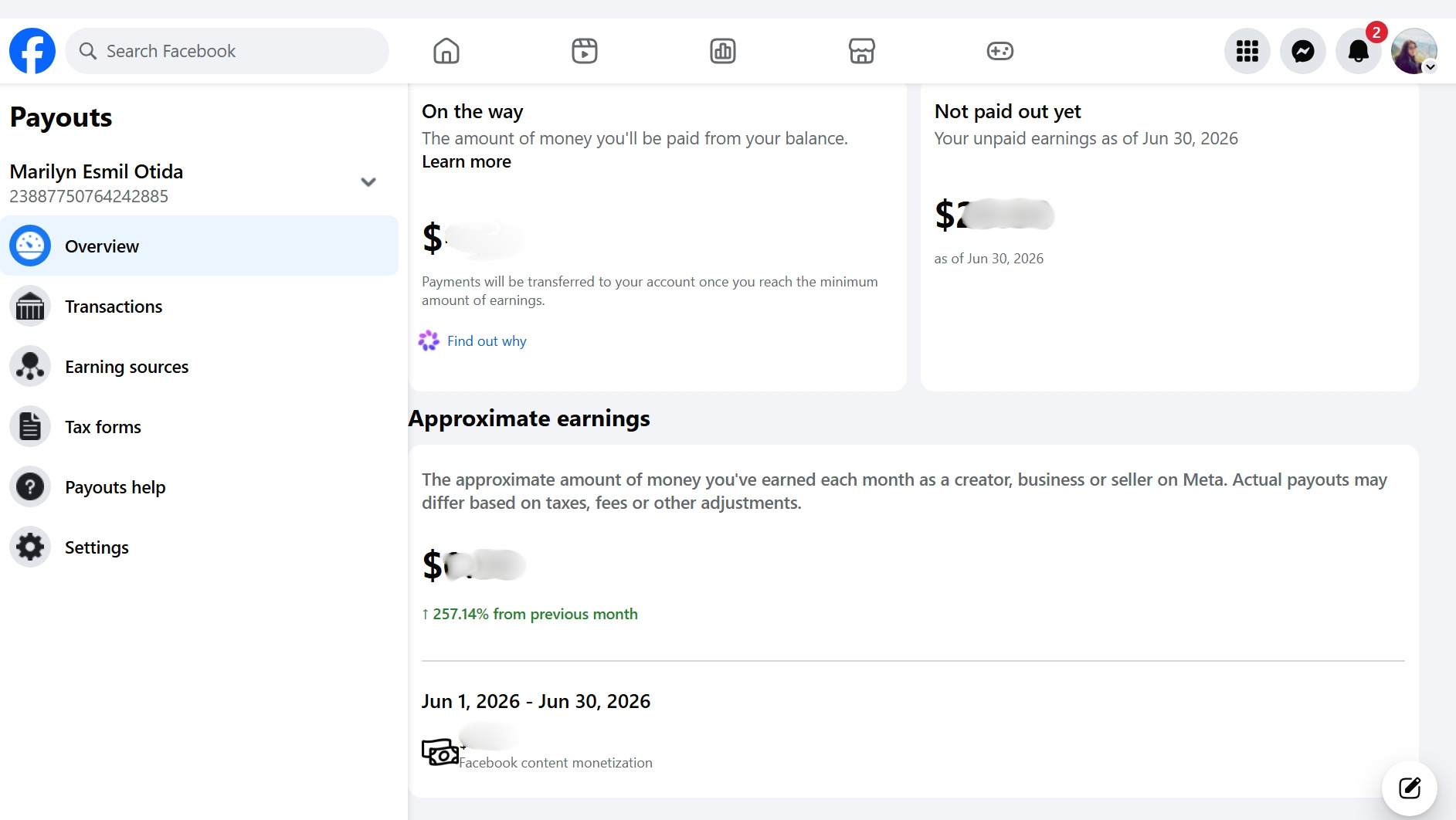Open the nine-dot apps menu

[x=1247, y=51]
